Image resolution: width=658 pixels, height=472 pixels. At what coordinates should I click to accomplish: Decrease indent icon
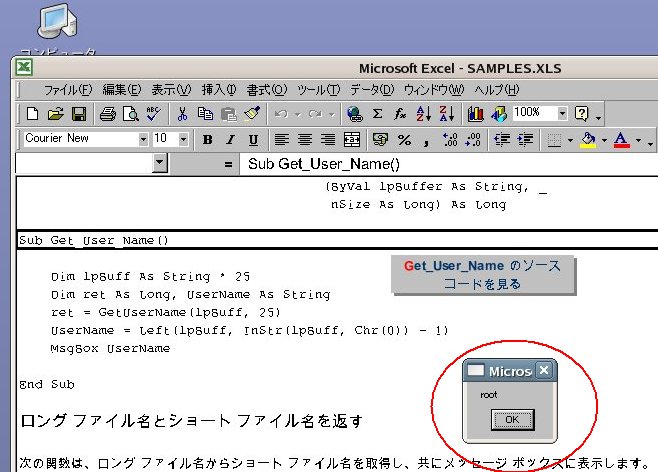coord(502,139)
